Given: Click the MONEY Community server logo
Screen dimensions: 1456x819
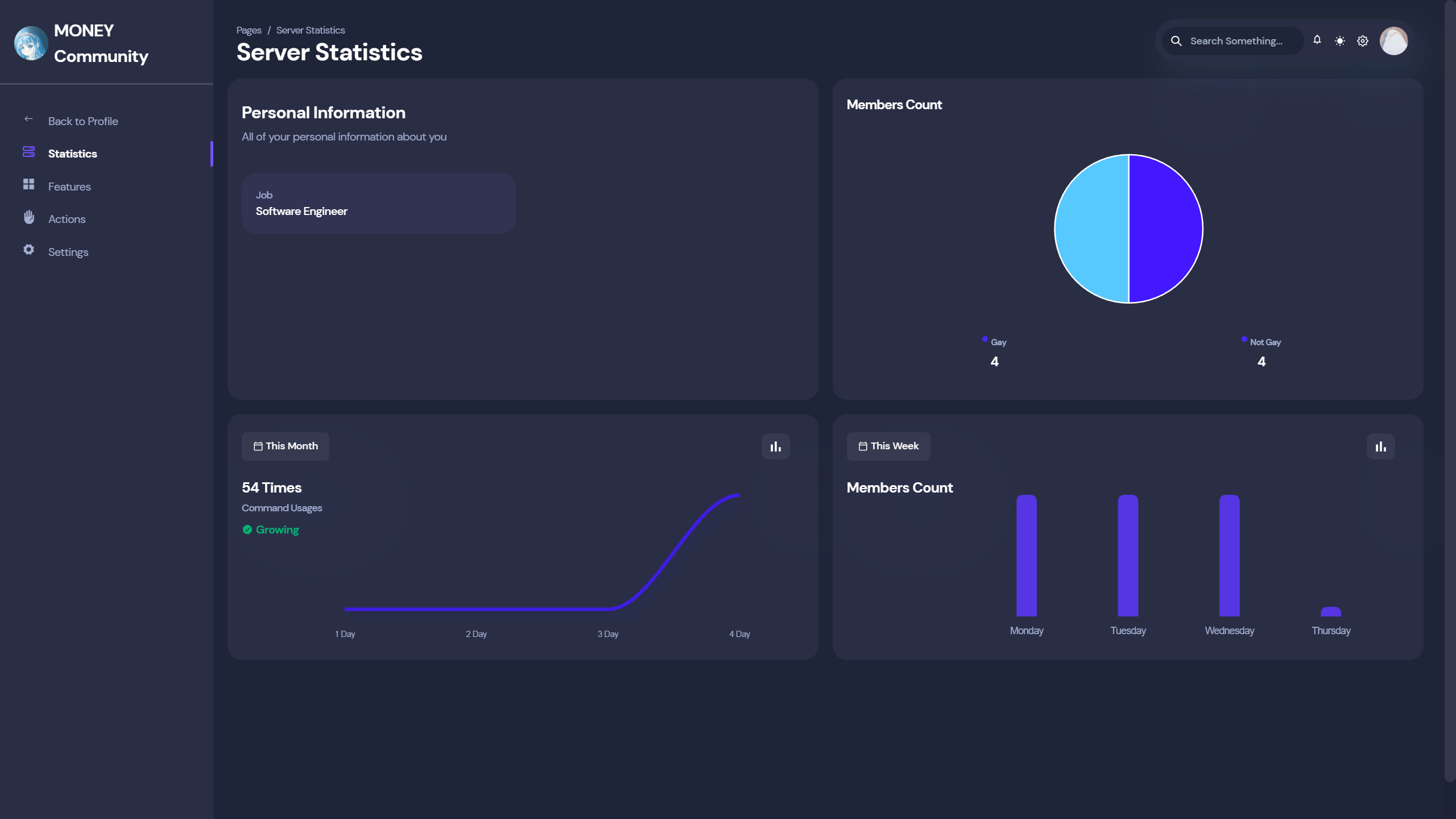Looking at the screenshot, I should click(x=31, y=43).
